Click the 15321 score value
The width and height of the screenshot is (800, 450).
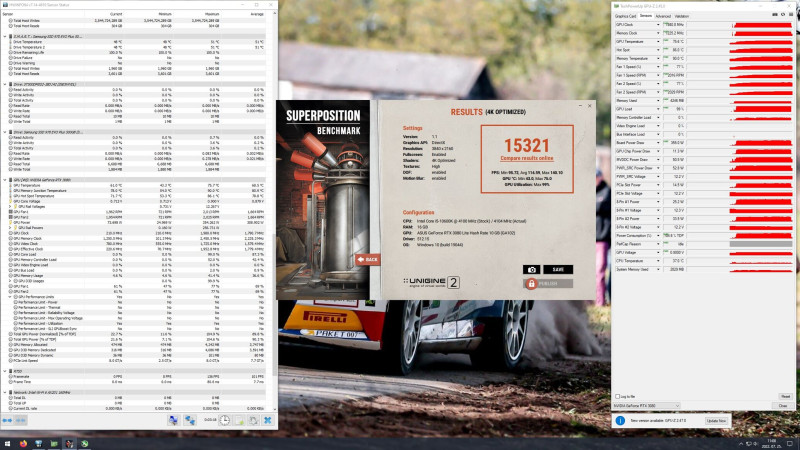coord(527,145)
